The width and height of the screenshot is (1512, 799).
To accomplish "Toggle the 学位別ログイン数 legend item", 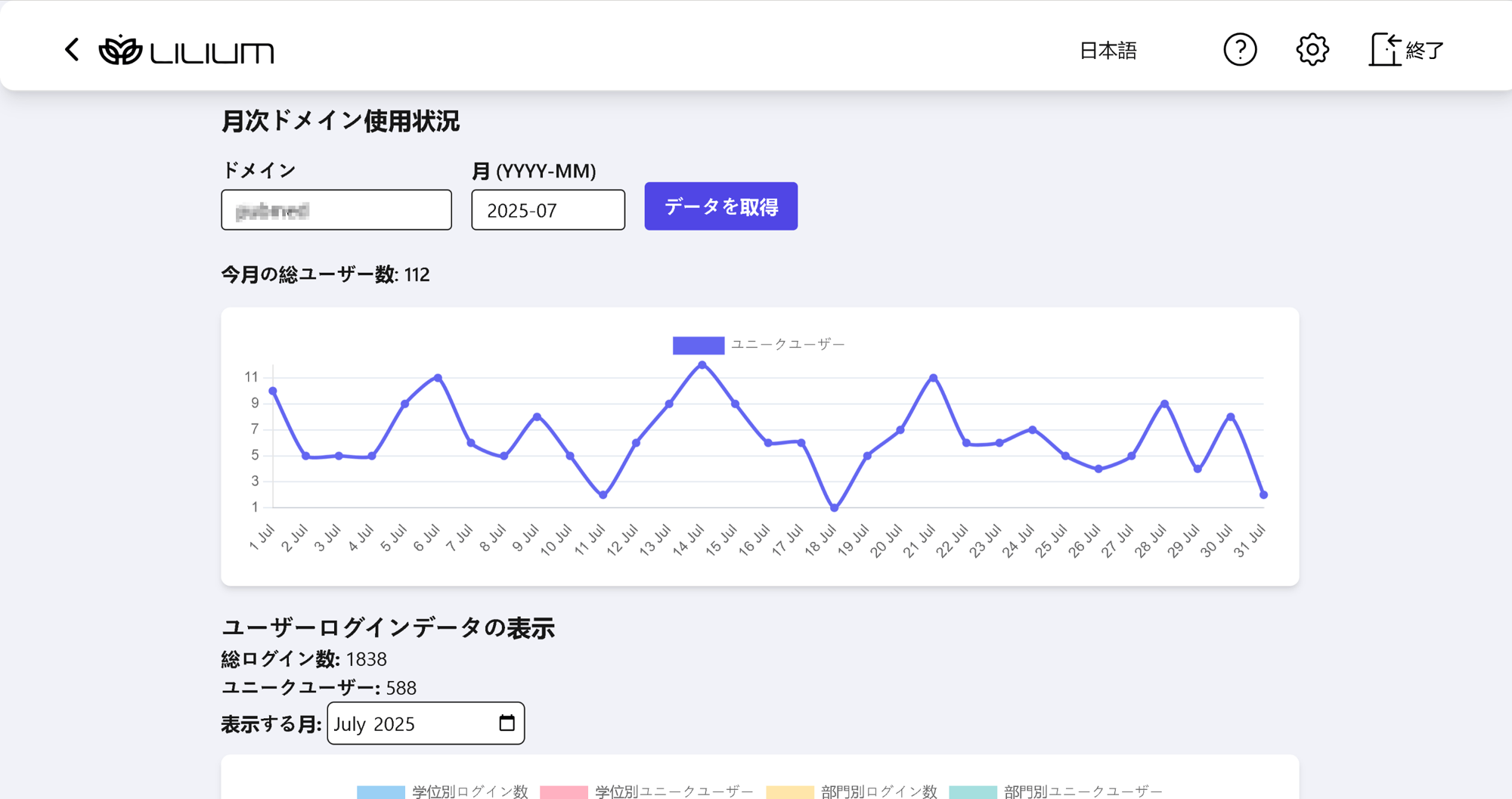I will coord(442,791).
